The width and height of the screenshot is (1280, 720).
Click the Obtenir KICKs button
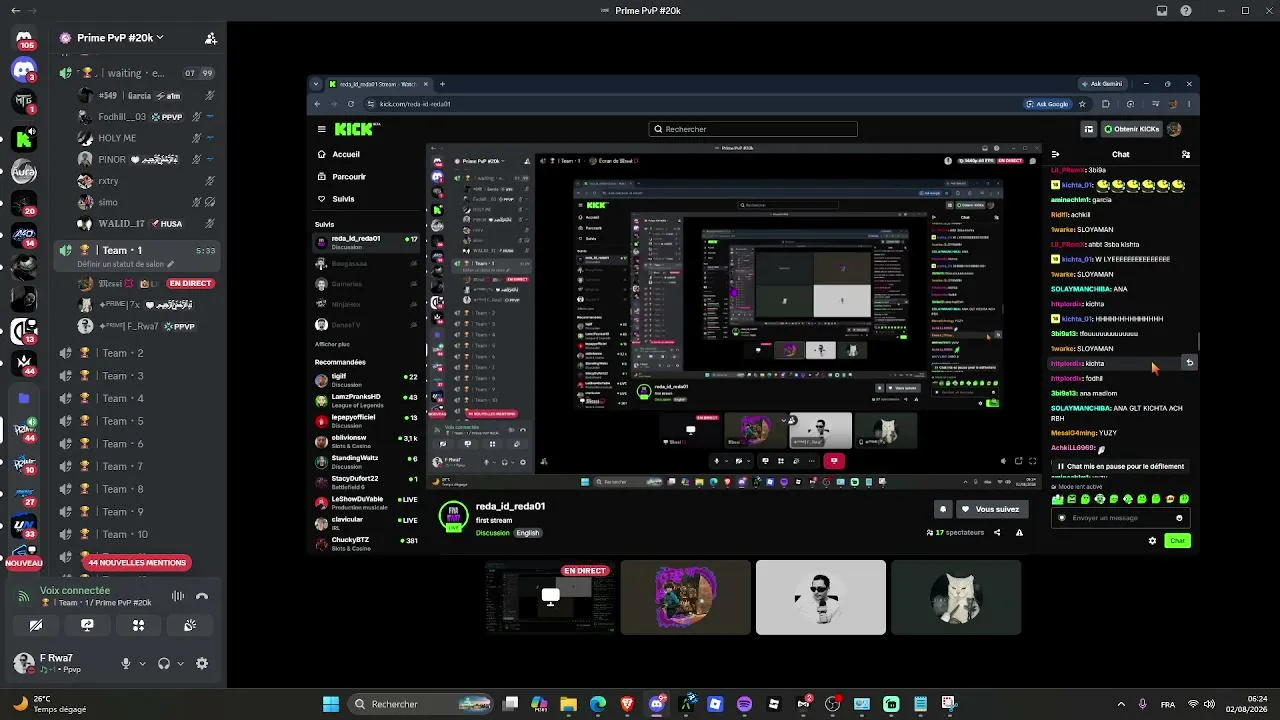pos(1132,129)
